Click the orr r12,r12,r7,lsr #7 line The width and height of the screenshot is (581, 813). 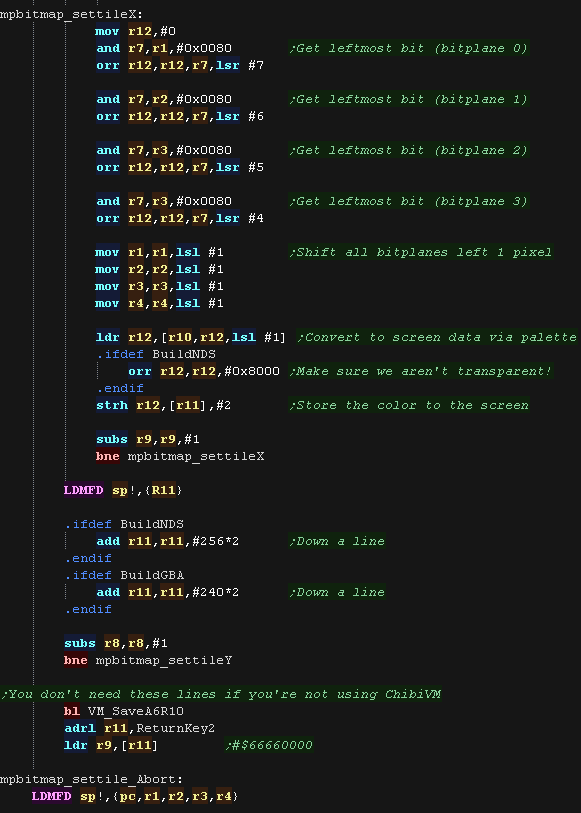[180, 65]
